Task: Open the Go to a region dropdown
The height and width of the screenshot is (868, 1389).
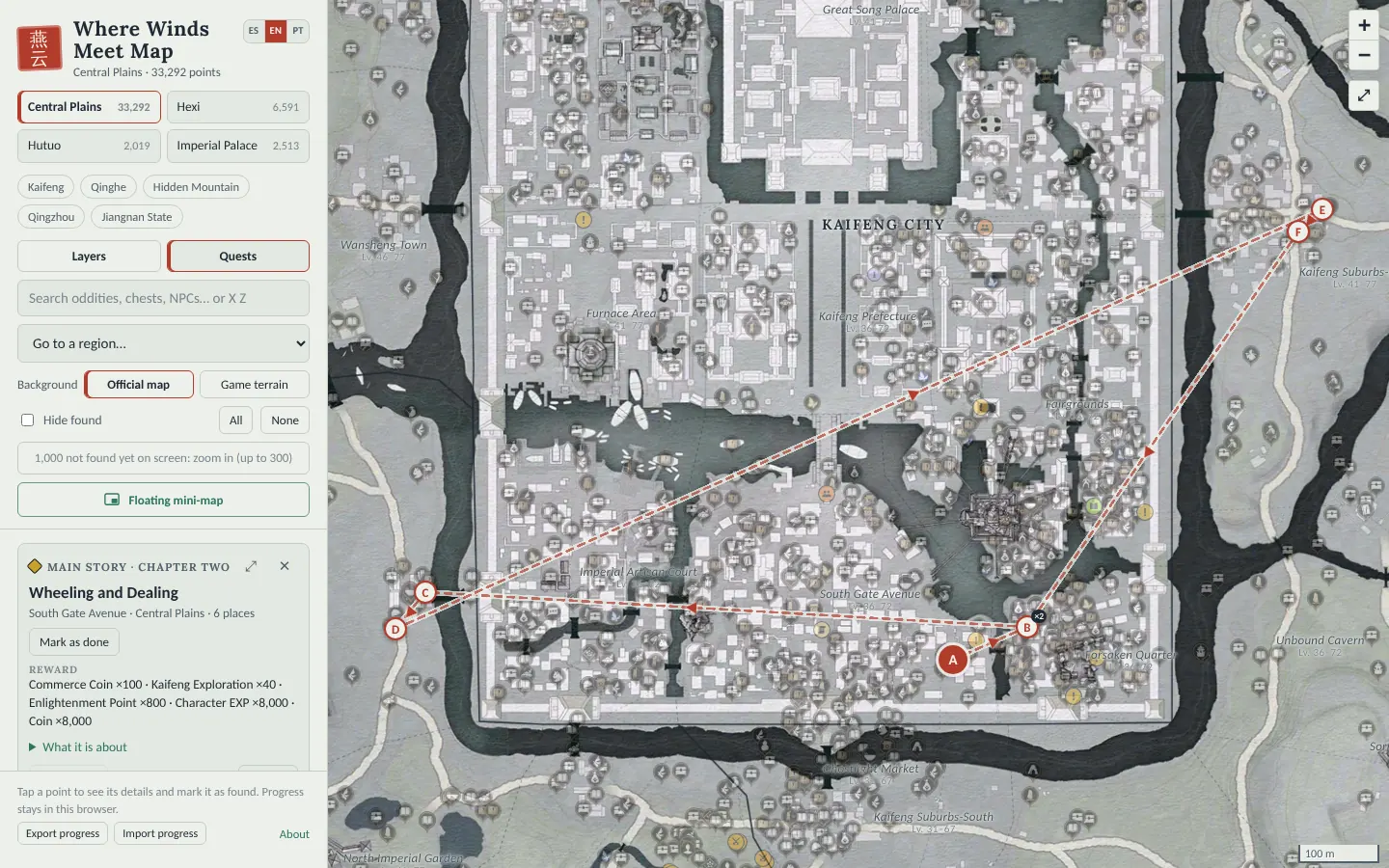Action: [163, 343]
